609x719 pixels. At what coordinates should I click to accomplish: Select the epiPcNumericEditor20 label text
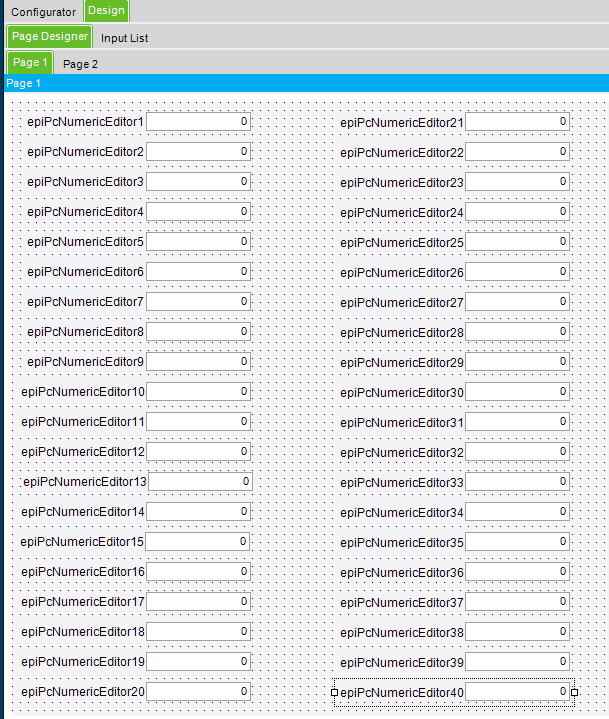pos(83,692)
